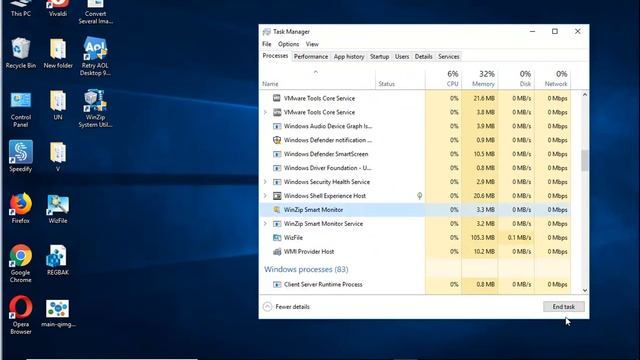This screenshot has width=640, height=360.
Task: Switch to the Services tab
Action: point(449,57)
